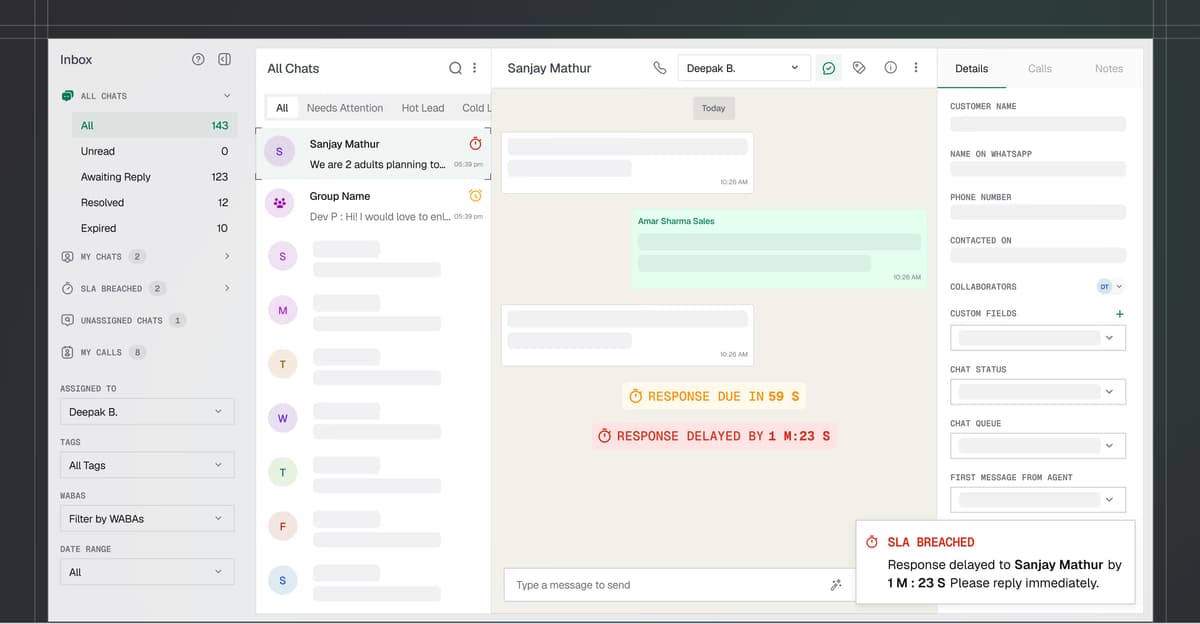Image resolution: width=1200 pixels, height=624 pixels.
Task: Open the conversation header three-dot menu
Action: click(916, 68)
